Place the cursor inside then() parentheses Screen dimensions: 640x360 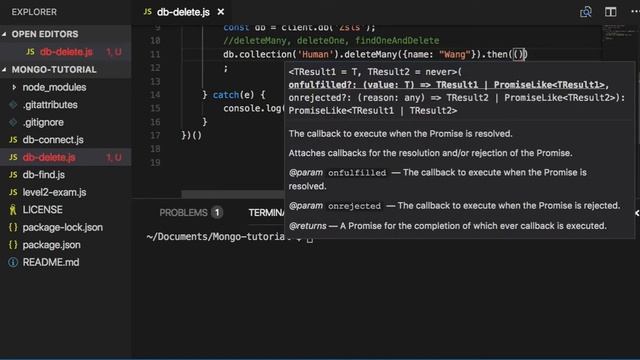coord(518,54)
